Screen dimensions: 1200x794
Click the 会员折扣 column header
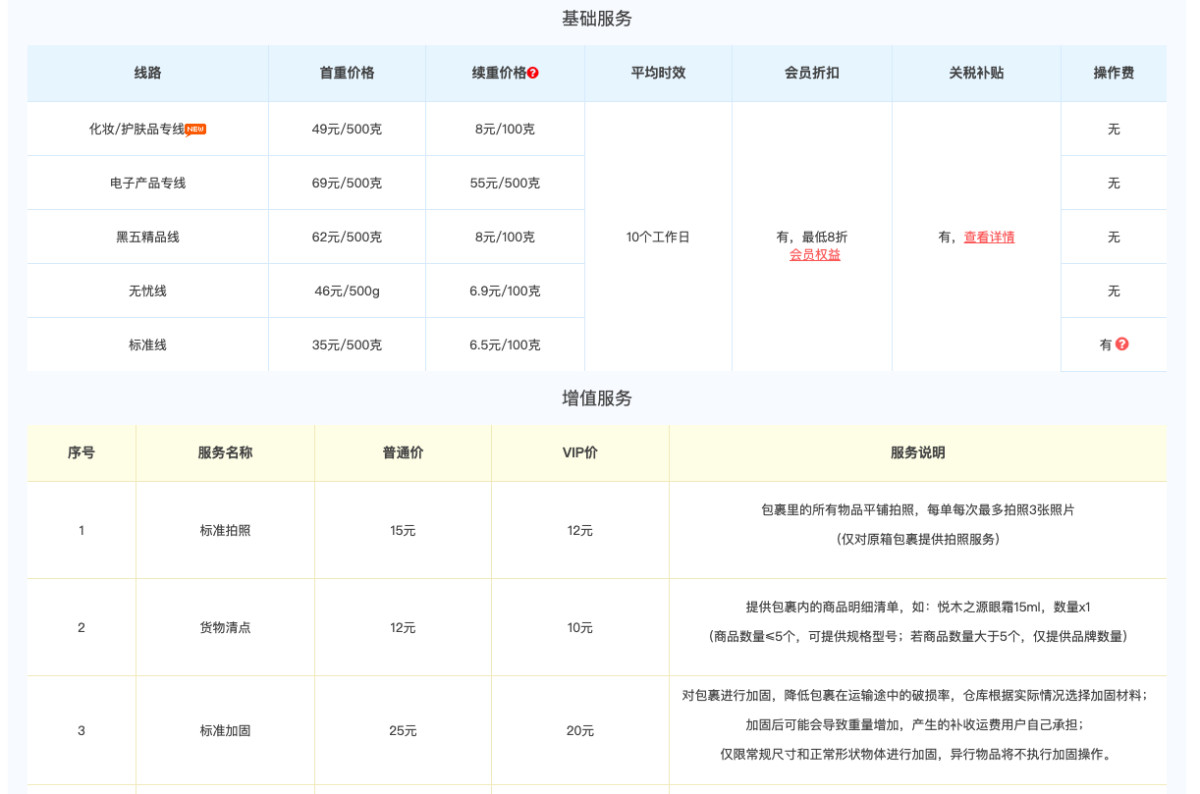tap(812, 73)
